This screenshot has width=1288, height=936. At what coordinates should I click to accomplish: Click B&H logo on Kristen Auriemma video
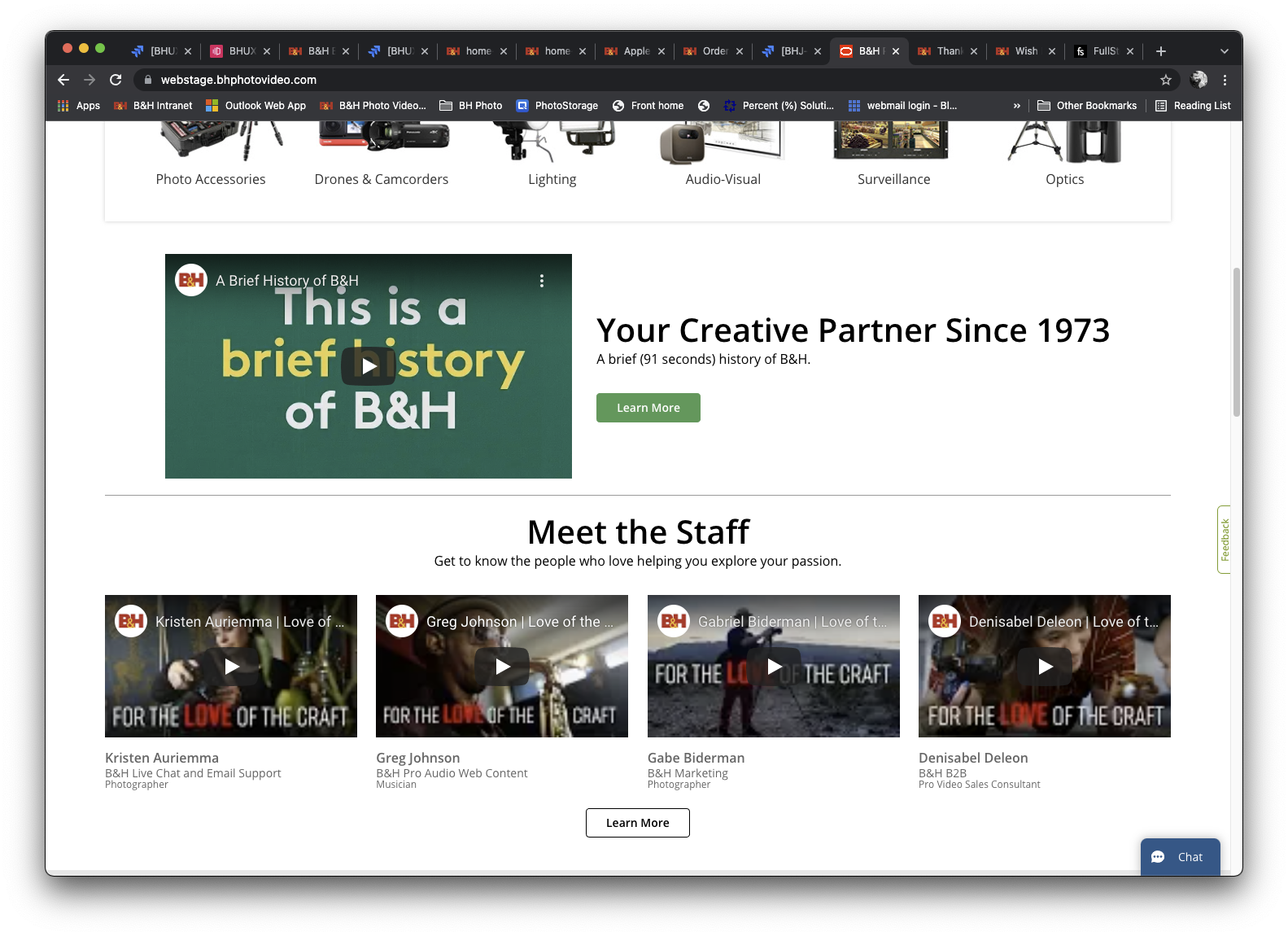[x=131, y=622]
